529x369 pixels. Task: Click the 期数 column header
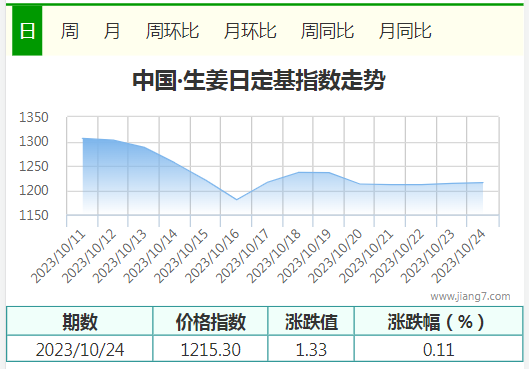tap(80, 321)
